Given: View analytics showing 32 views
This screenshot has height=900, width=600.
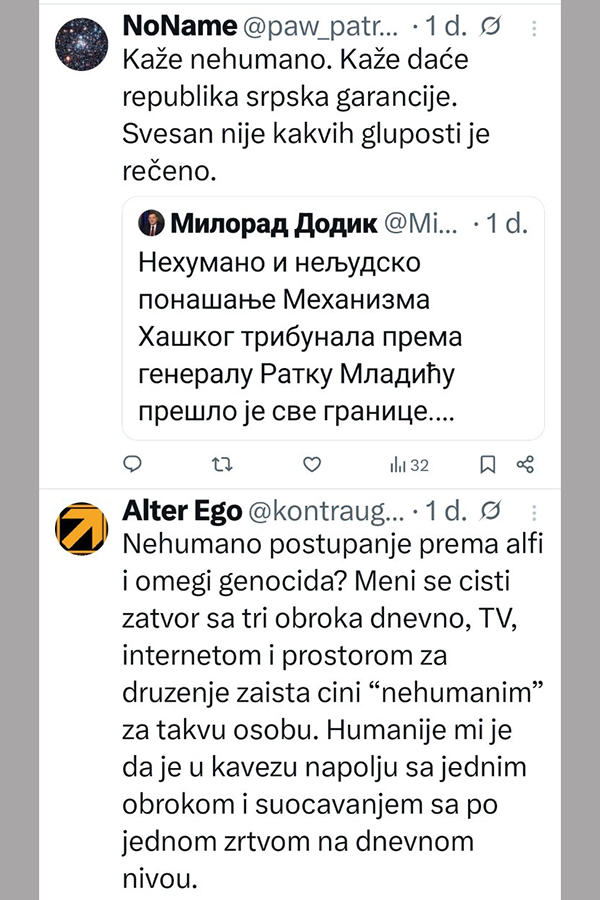Looking at the screenshot, I should coord(408,464).
